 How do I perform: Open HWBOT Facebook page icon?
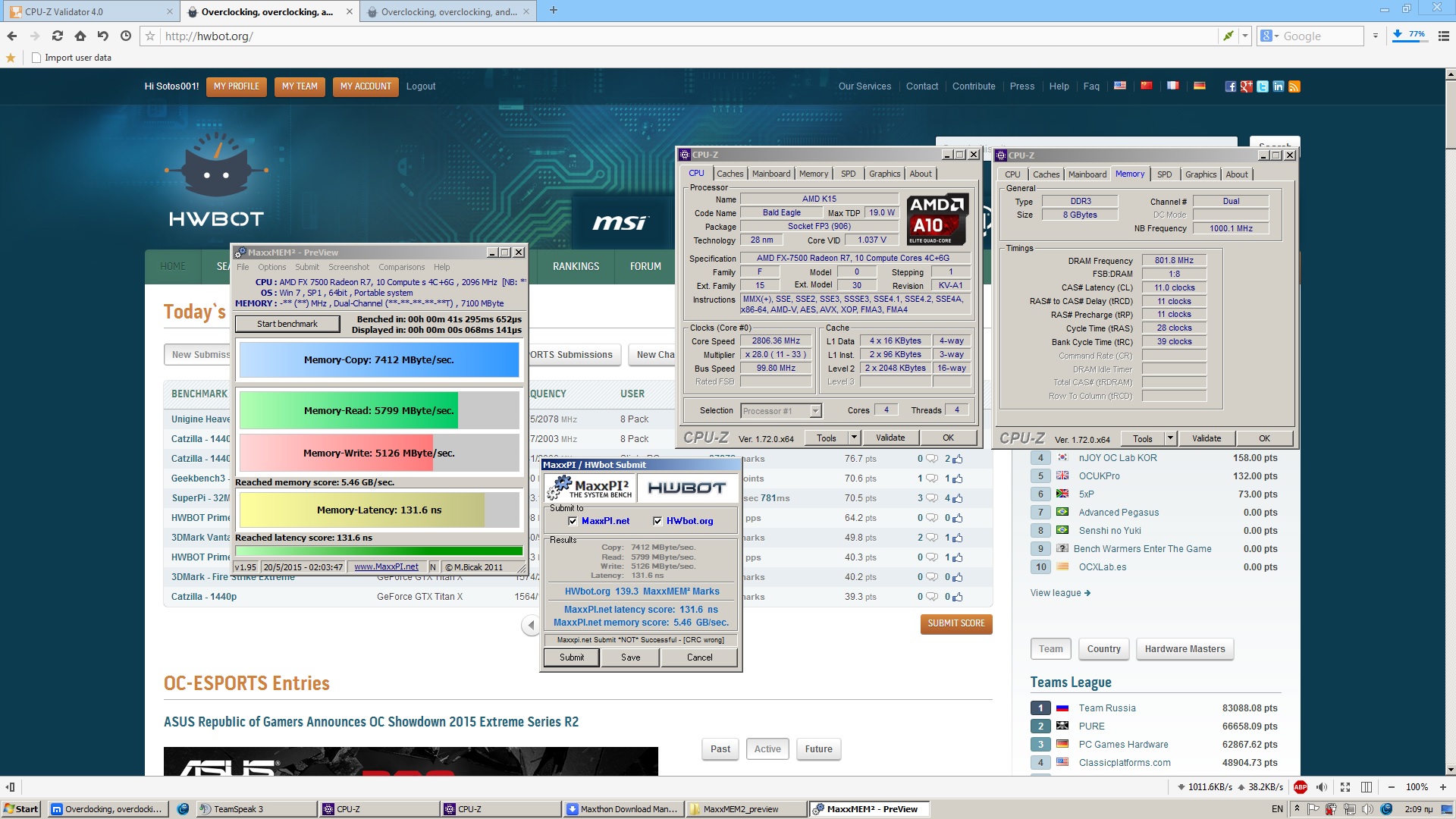[x=1231, y=86]
